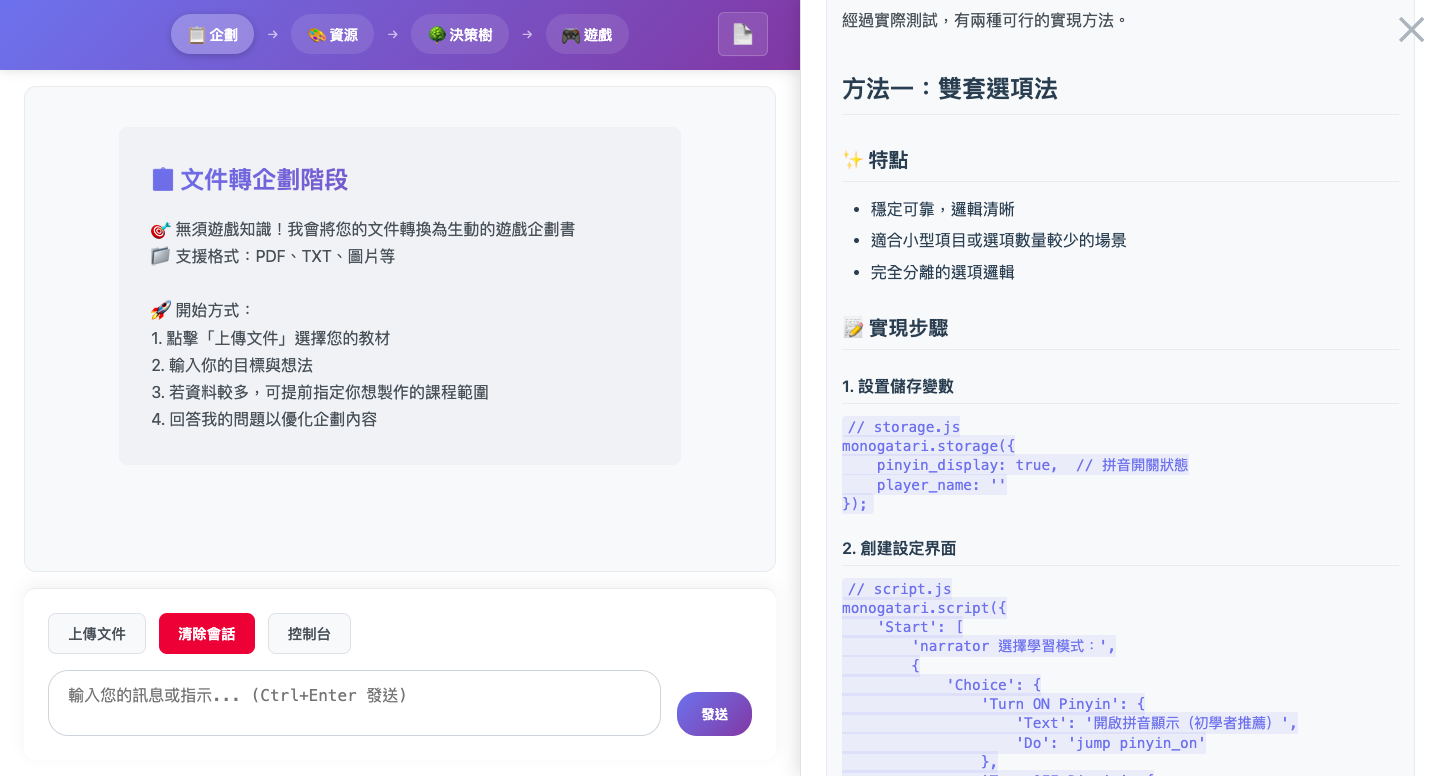Click the 文件轉企劃階段 panel title
The width and height of the screenshot is (1440, 776).
point(264,179)
